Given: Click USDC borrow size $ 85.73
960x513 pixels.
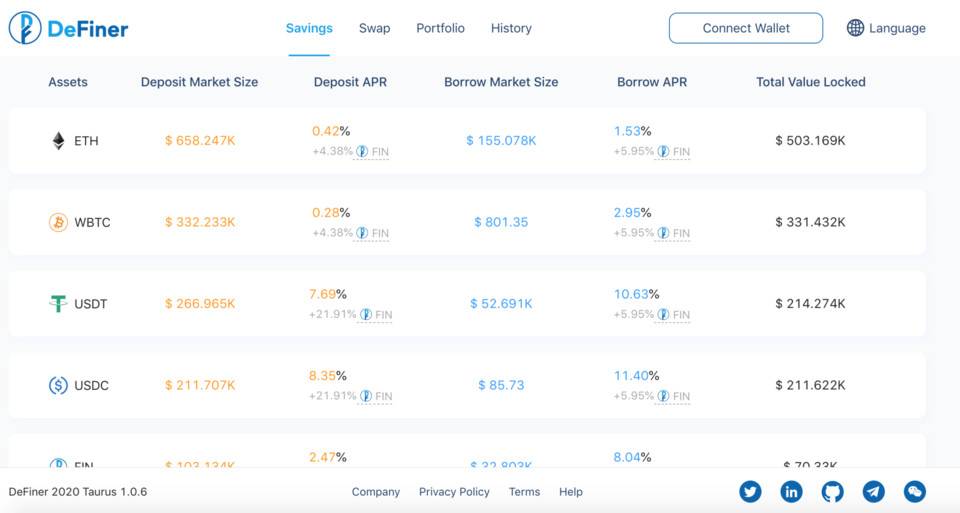Looking at the screenshot, I should coord(501,385).
